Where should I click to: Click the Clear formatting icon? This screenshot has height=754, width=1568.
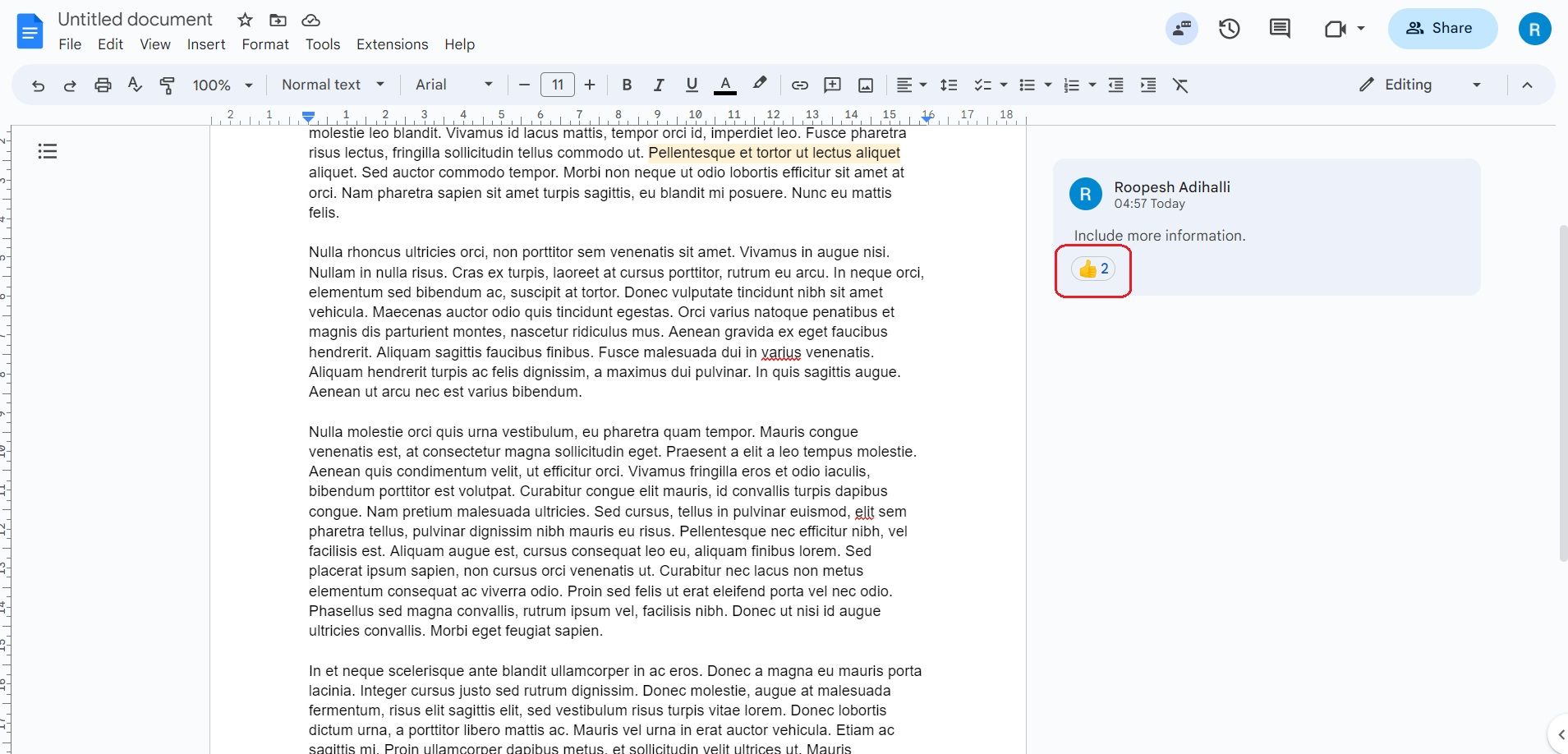[1180, 85]
